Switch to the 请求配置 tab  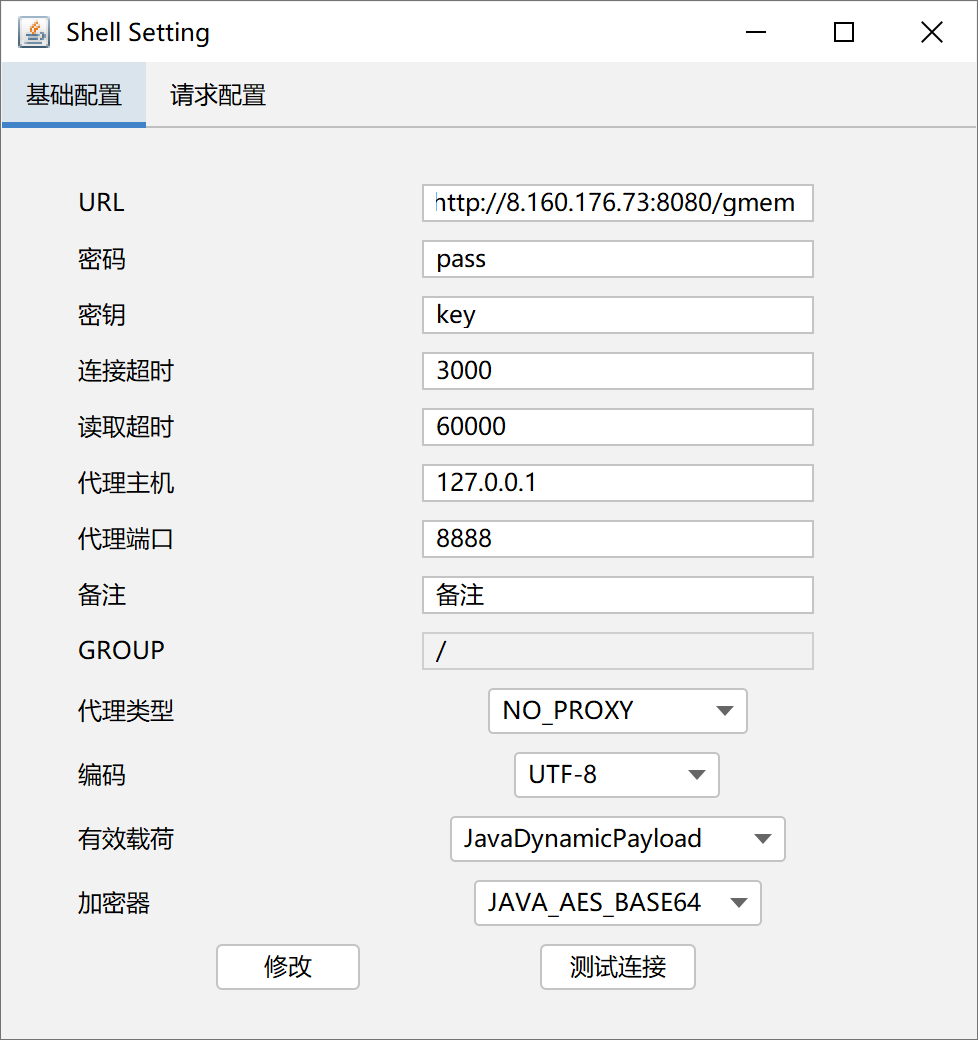pos(218,96)
